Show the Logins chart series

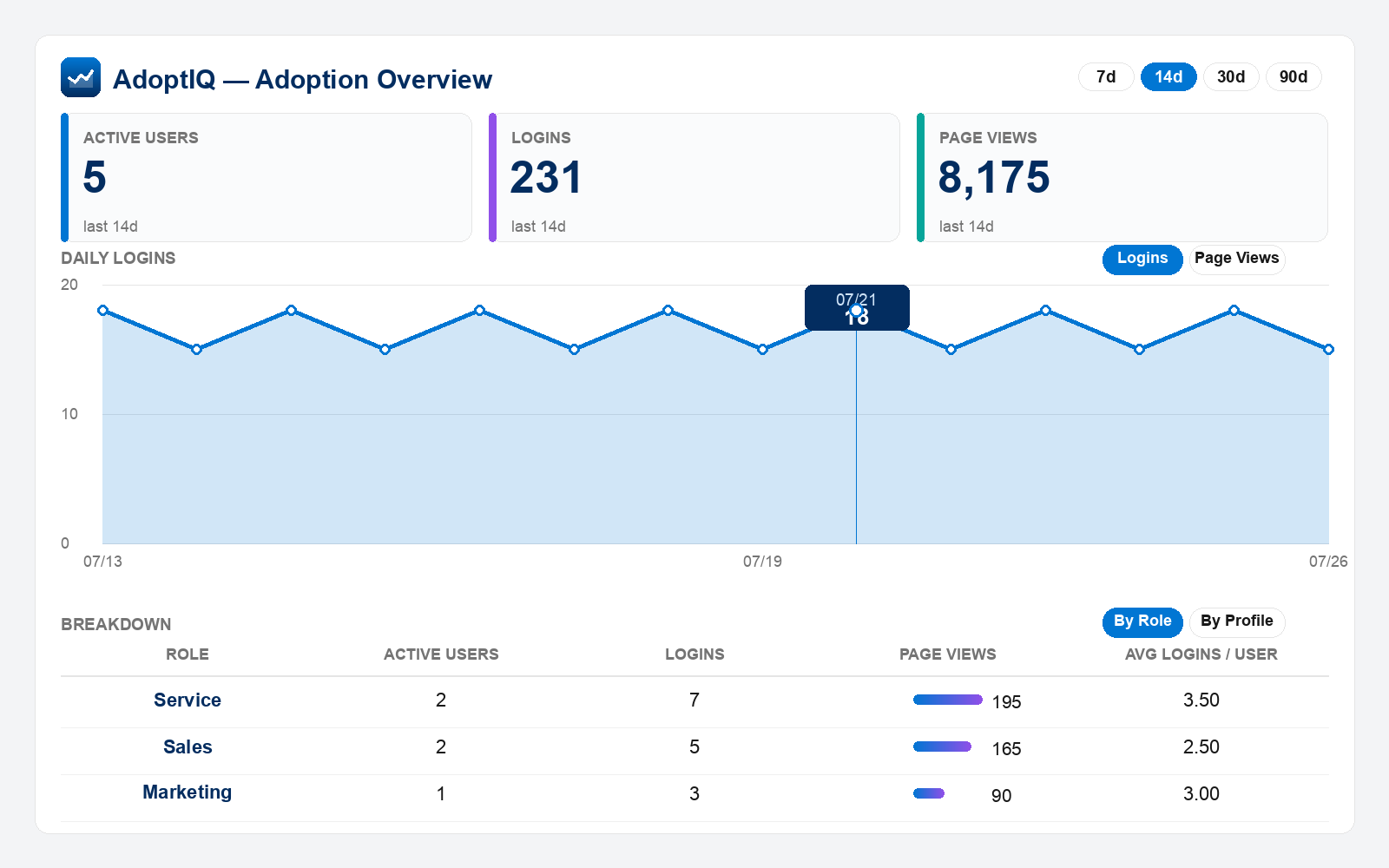click(x=1142, y=259)
